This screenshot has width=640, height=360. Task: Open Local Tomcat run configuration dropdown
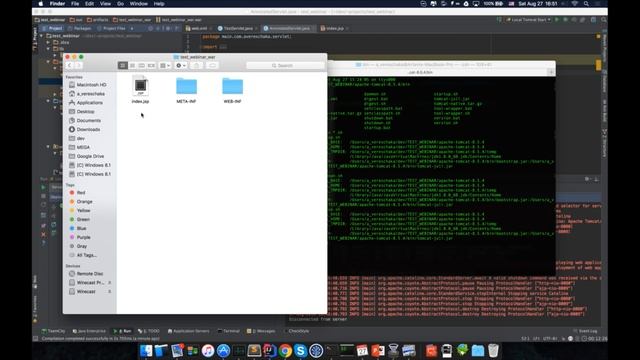tap(529, 20)
